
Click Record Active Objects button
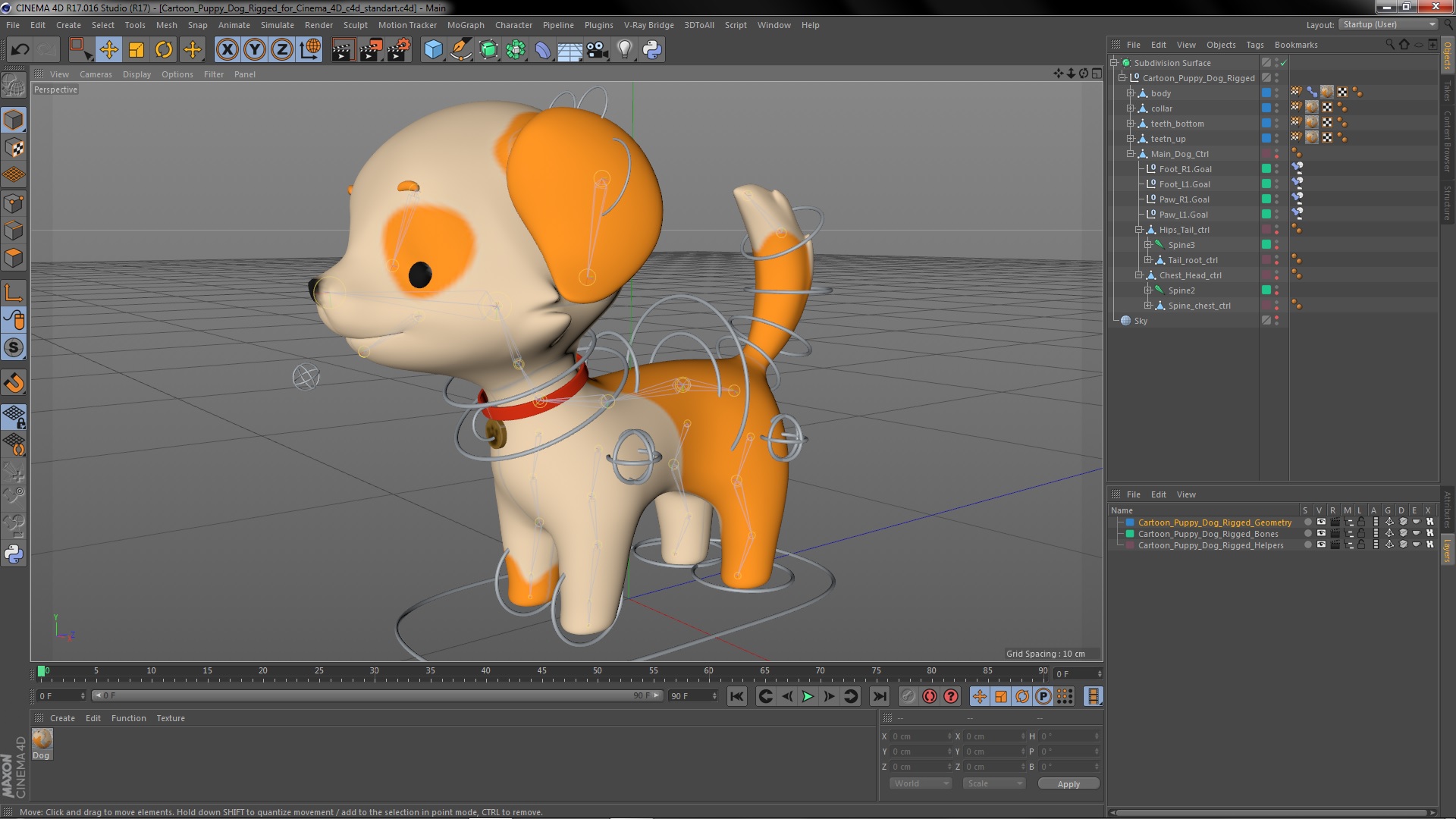908,696
